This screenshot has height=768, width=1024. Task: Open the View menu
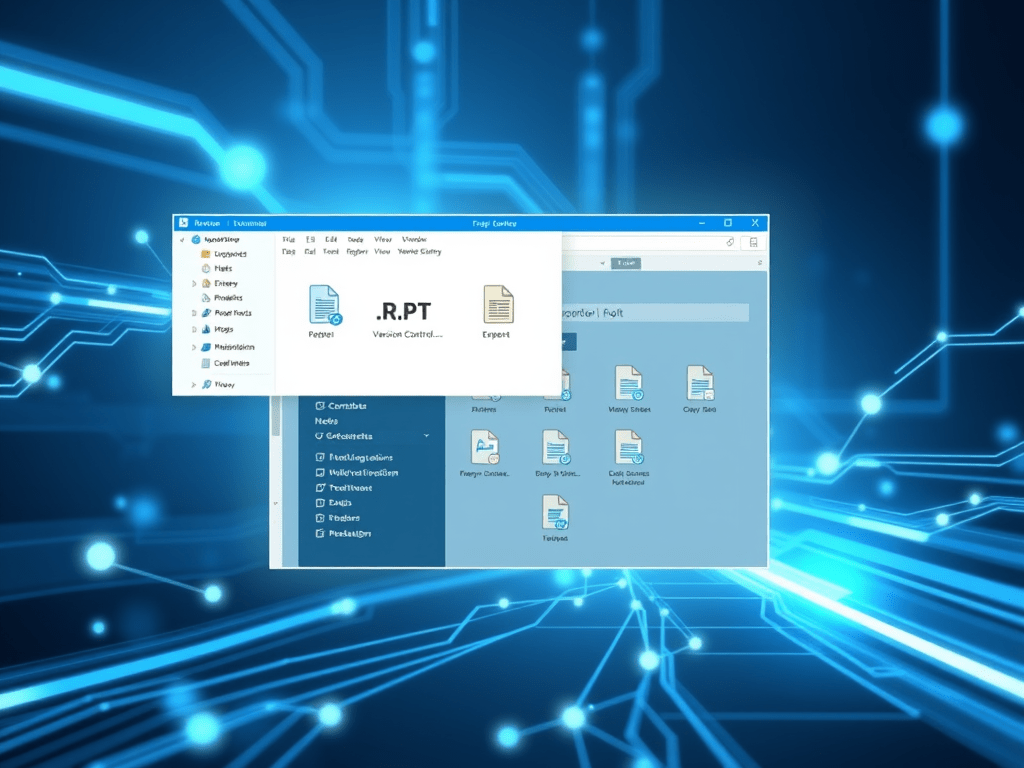(382, 240)
